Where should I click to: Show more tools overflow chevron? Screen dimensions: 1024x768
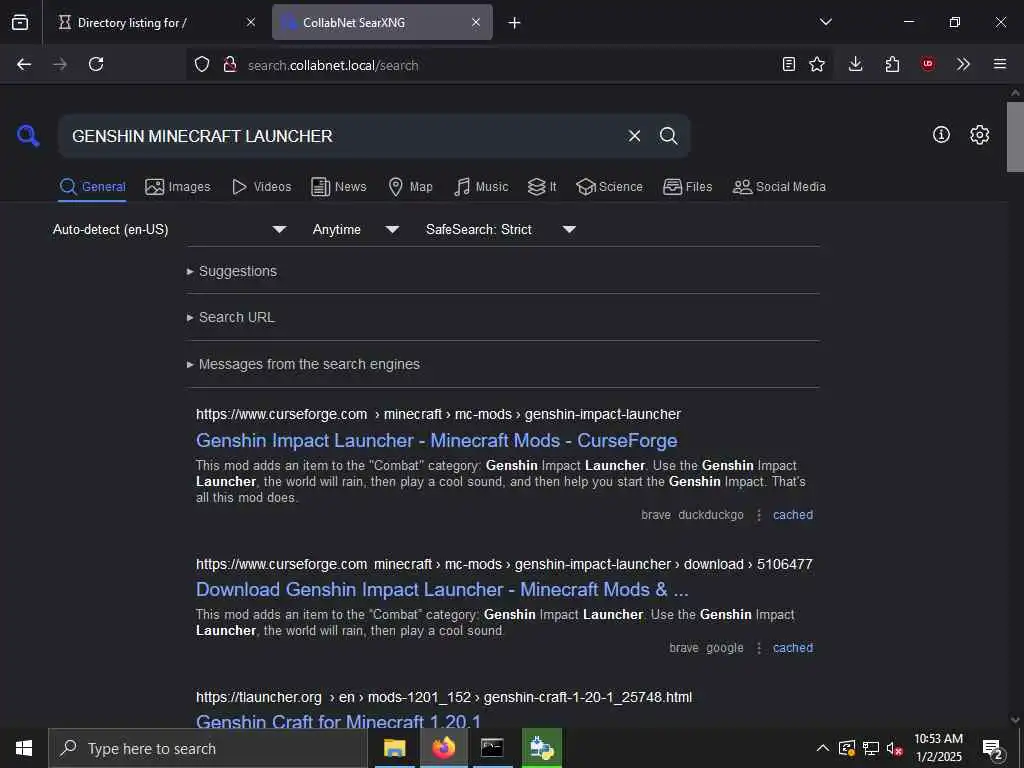click(963, 64)
